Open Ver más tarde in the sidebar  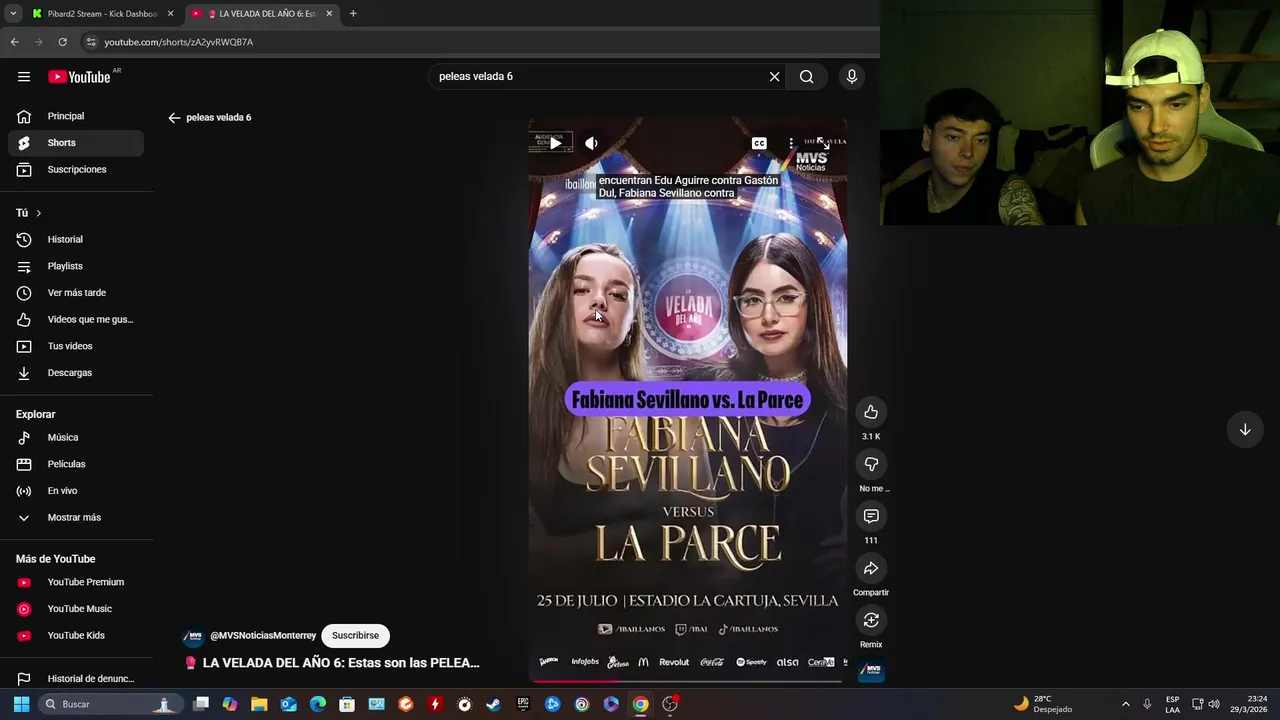76,293
